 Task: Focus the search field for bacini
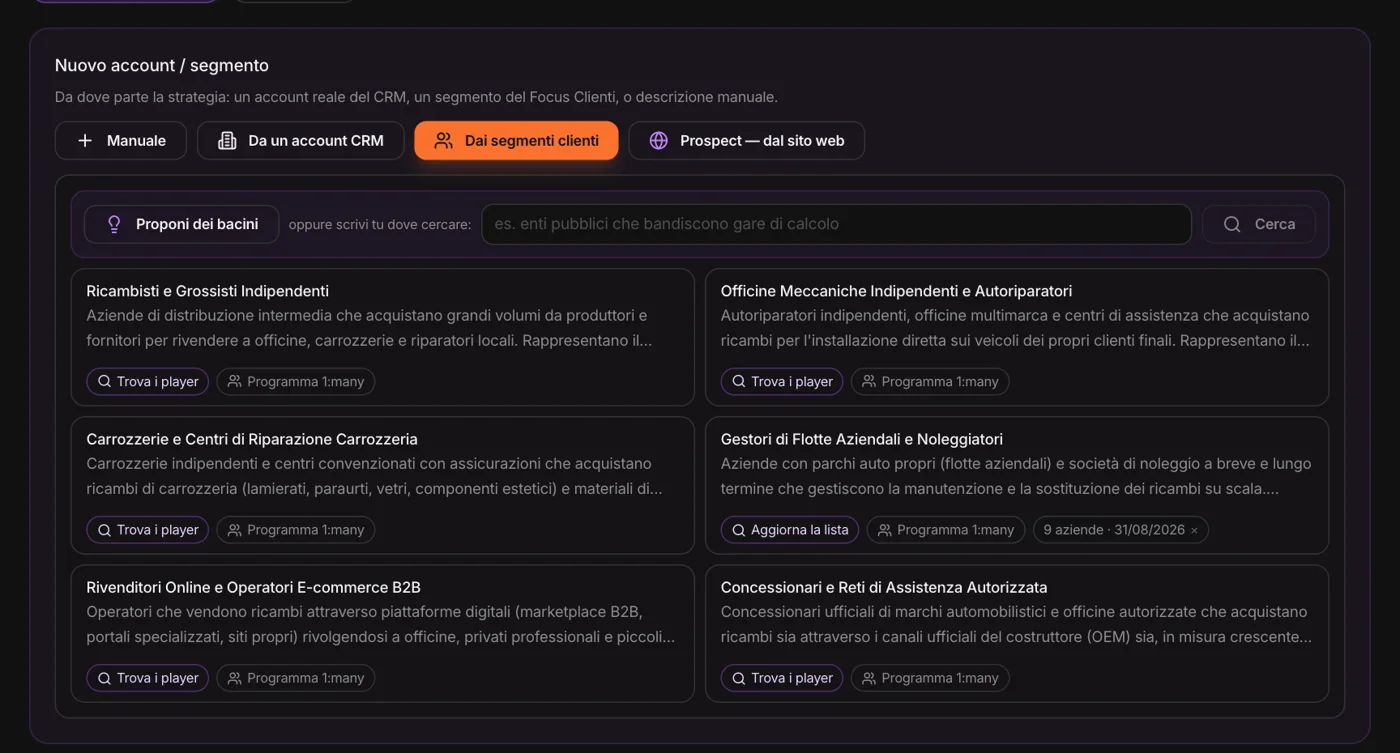click(836, 224)
